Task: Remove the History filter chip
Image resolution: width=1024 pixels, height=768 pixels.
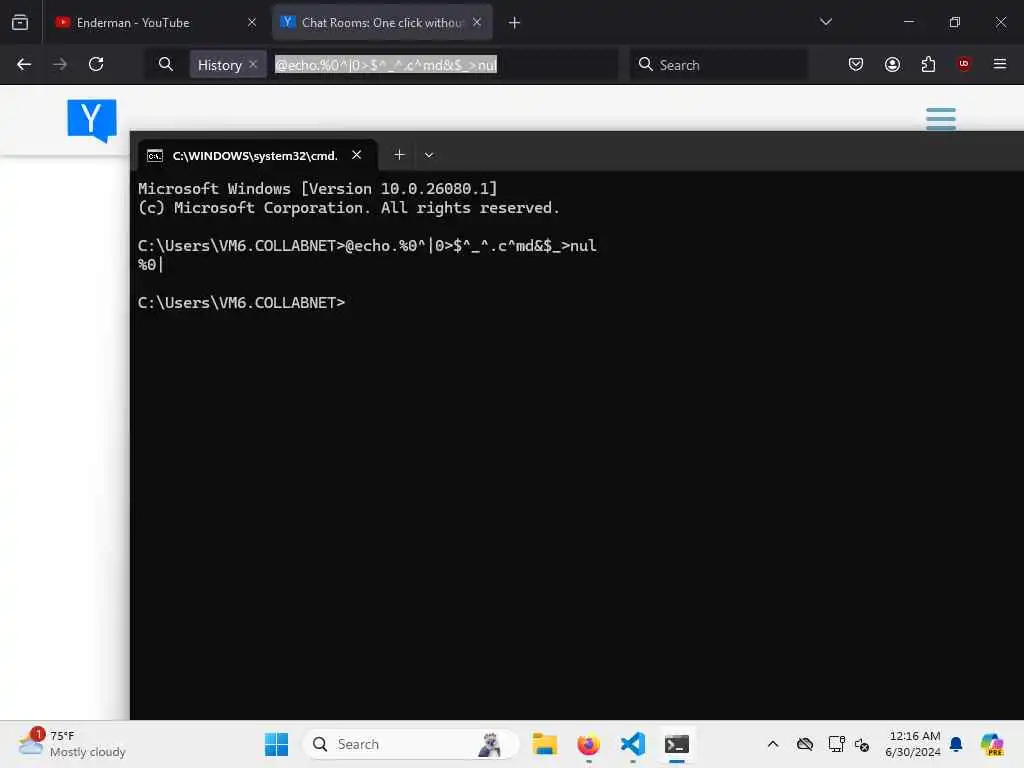Action: coord(253,64)
